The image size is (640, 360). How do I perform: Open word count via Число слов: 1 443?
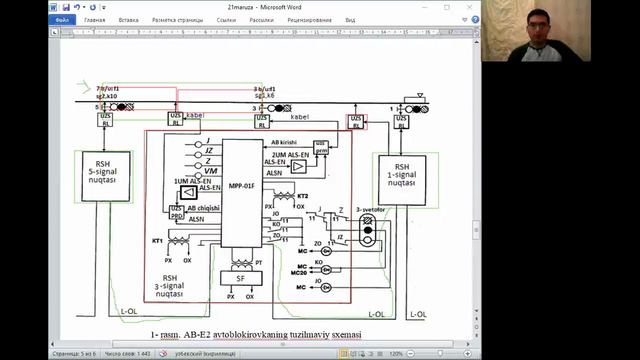tap(127, 354)
